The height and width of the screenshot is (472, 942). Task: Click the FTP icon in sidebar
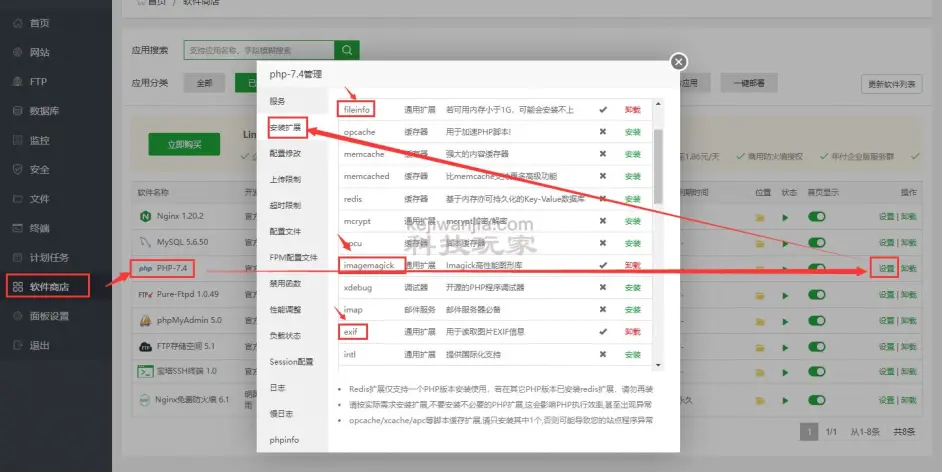coord(17,82)
